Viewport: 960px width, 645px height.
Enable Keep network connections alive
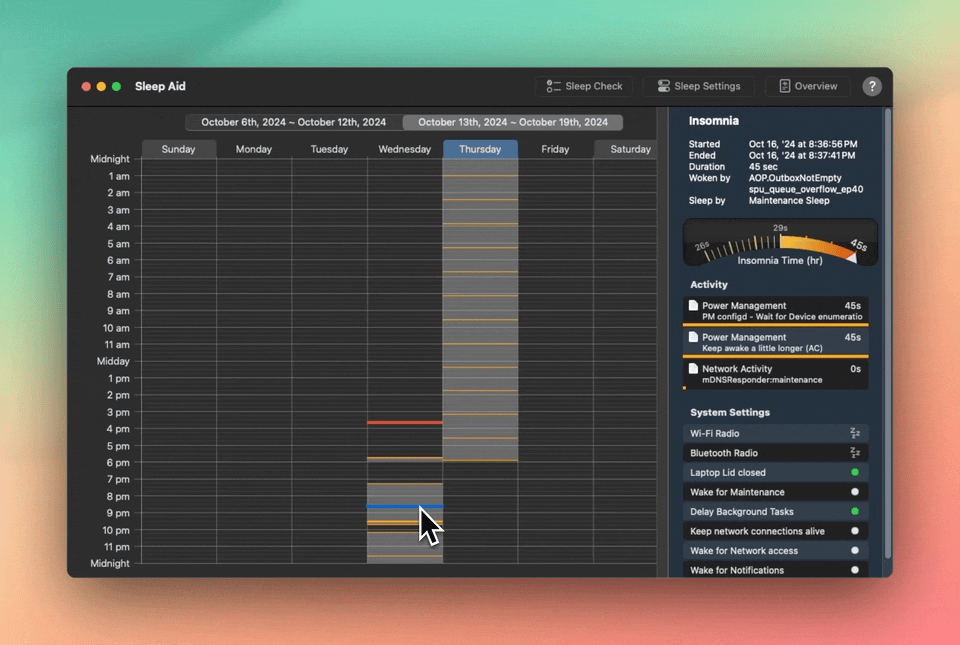(x=855, y=531)
